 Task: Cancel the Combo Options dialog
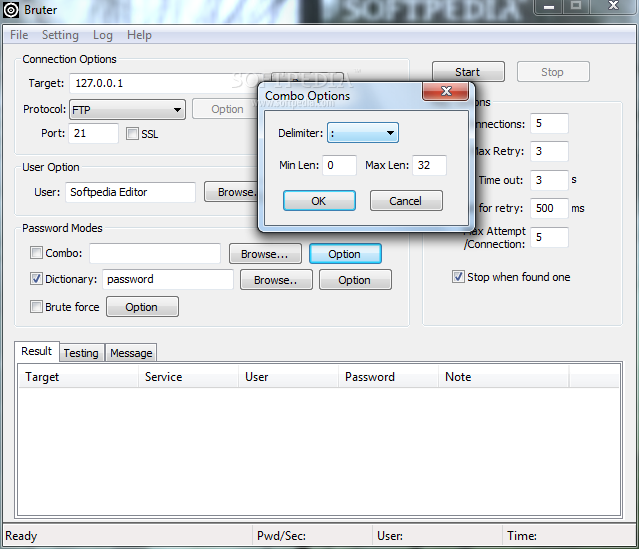406,201
